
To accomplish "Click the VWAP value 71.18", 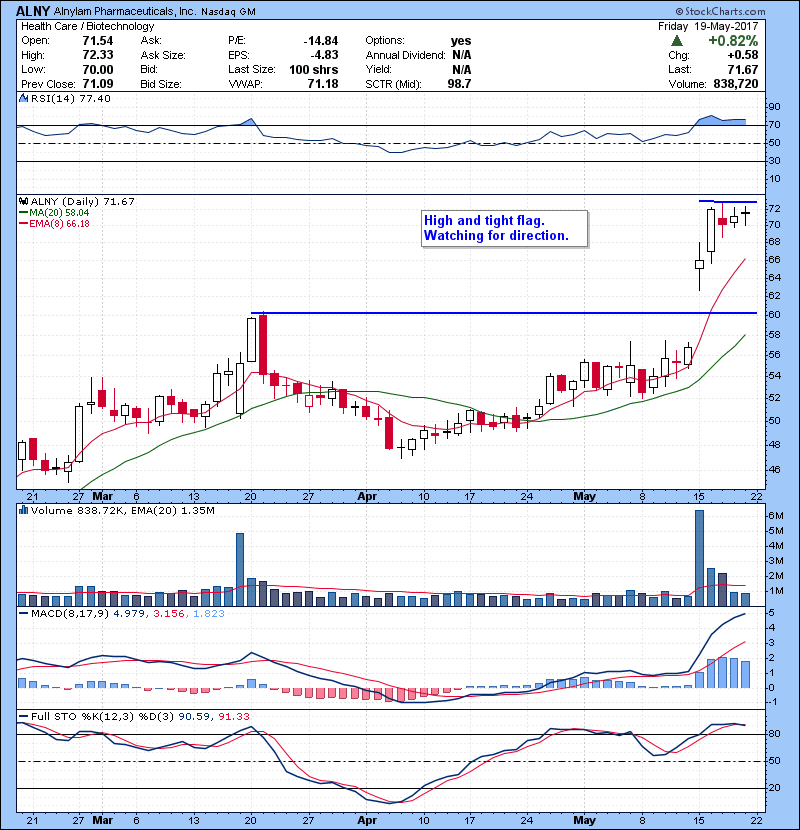I will pos(323,84).
